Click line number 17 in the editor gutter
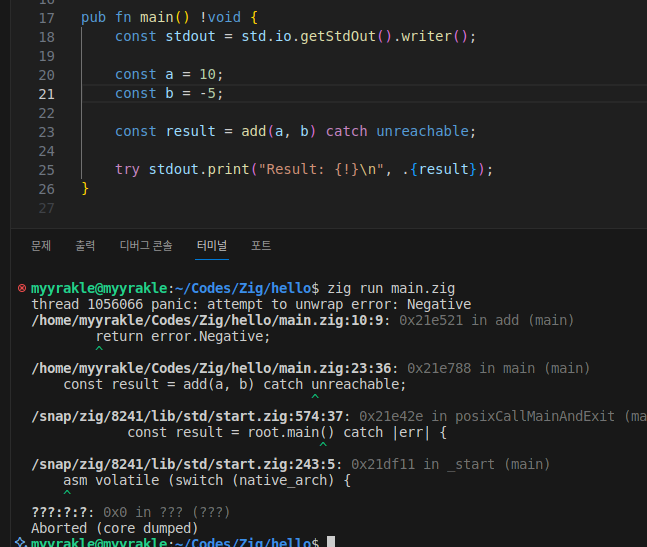 point(46,18)
